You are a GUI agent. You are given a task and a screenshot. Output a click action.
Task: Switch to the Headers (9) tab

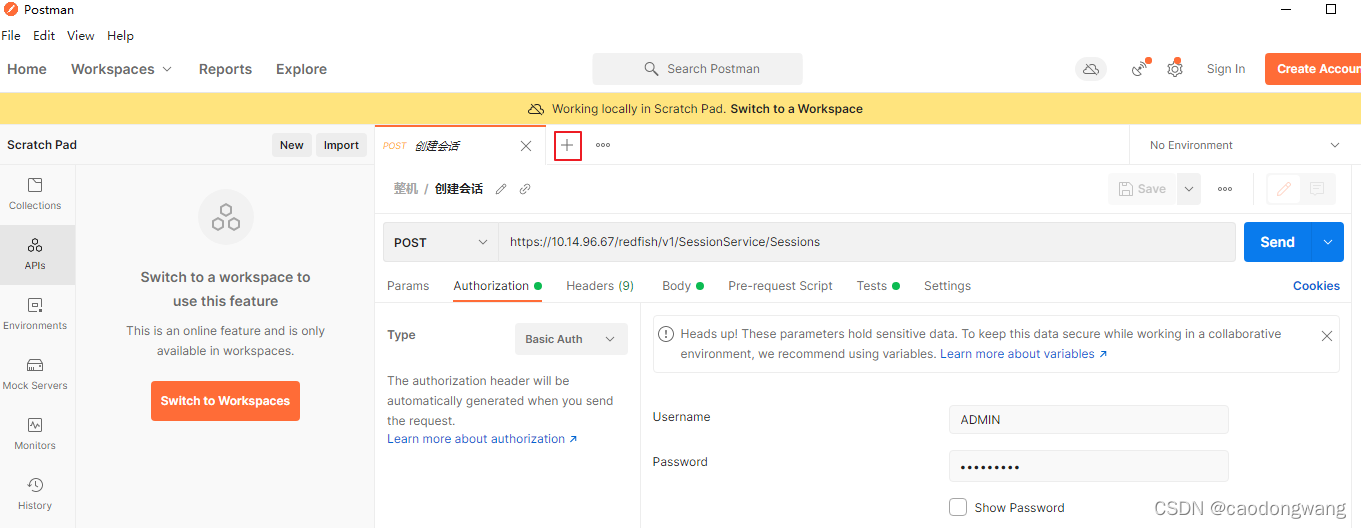click(x=600, y=285)
